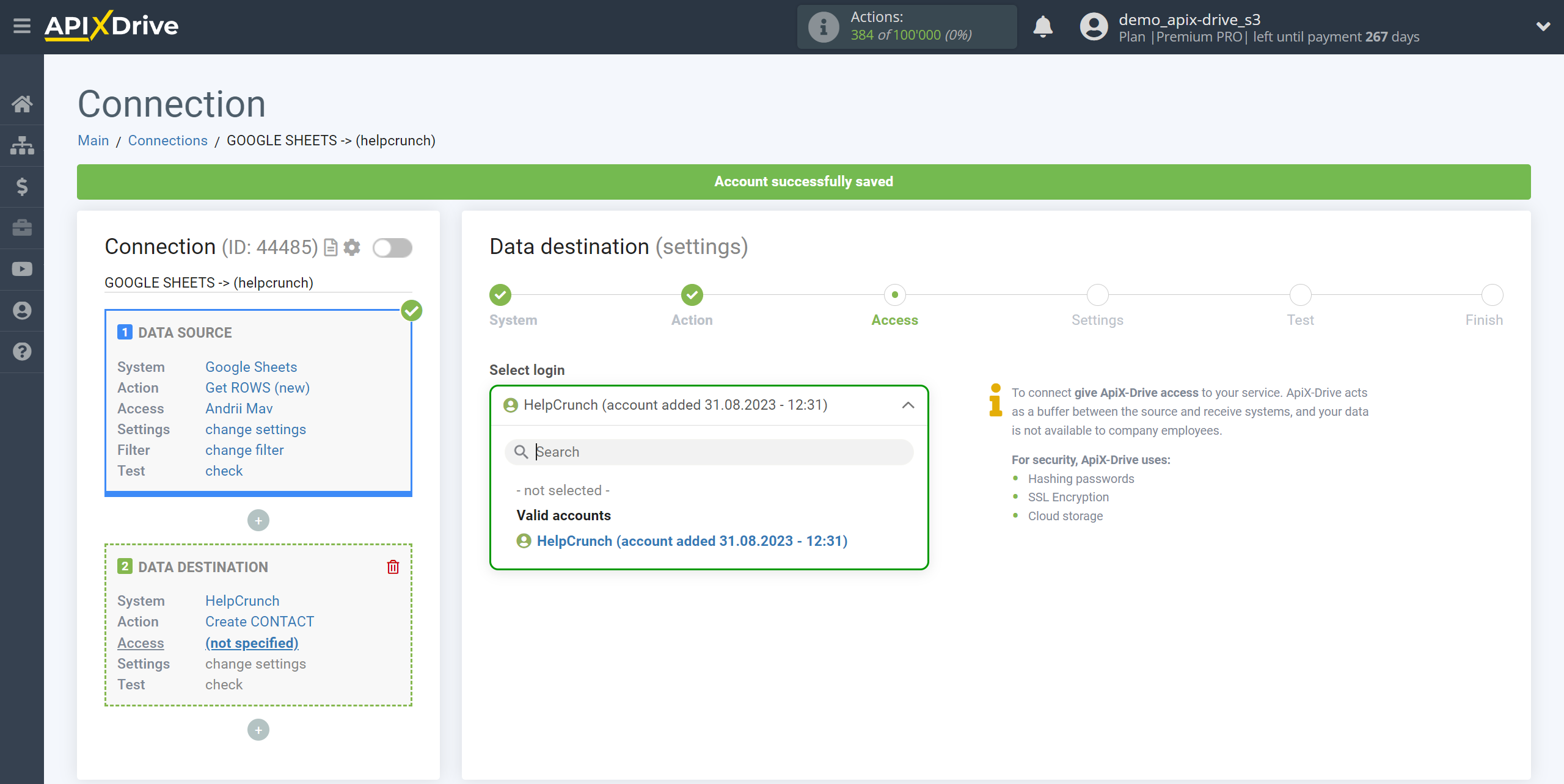Click the Settings step progress indicator
The image size is (1564, 784).
1096,296
